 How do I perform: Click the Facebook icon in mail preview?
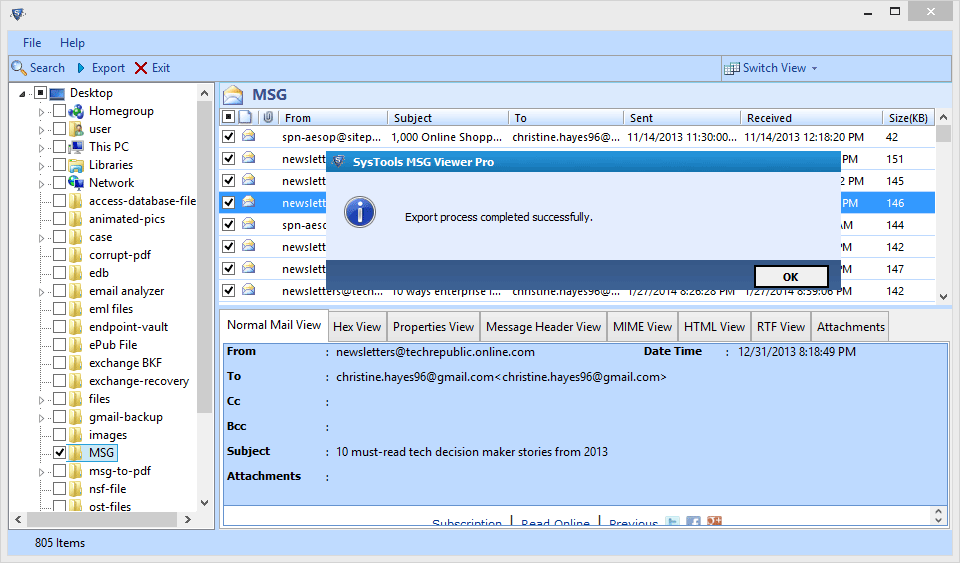click(694, 521)
